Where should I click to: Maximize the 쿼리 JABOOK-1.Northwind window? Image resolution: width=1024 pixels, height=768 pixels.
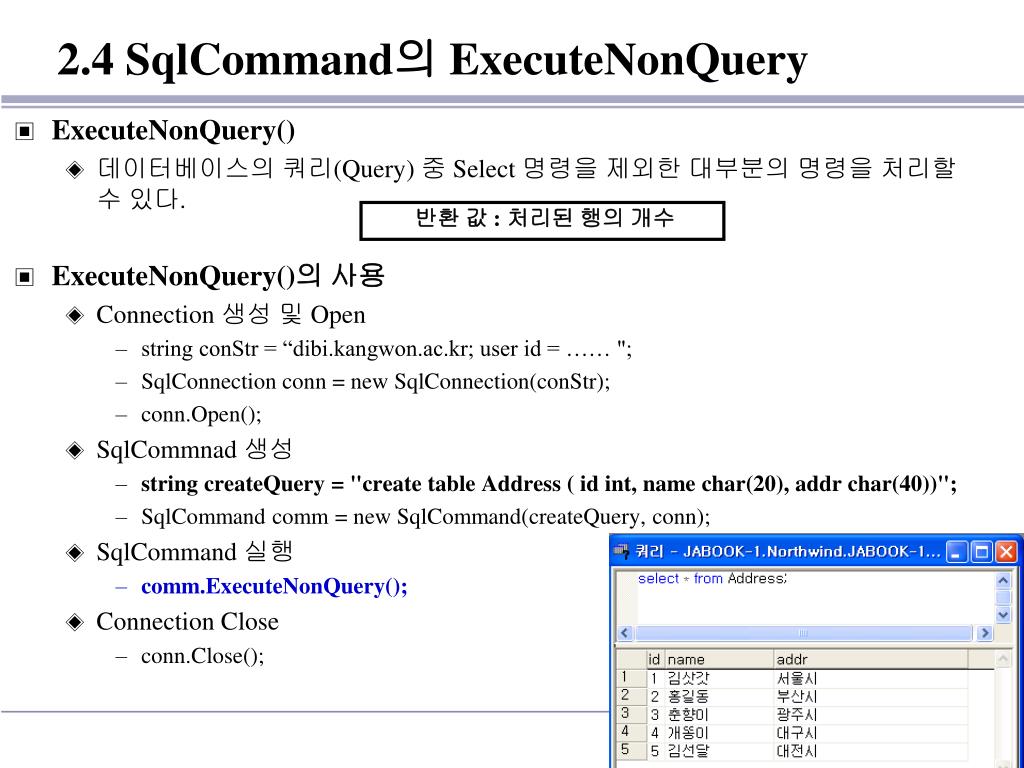click(x=981, y=552)
